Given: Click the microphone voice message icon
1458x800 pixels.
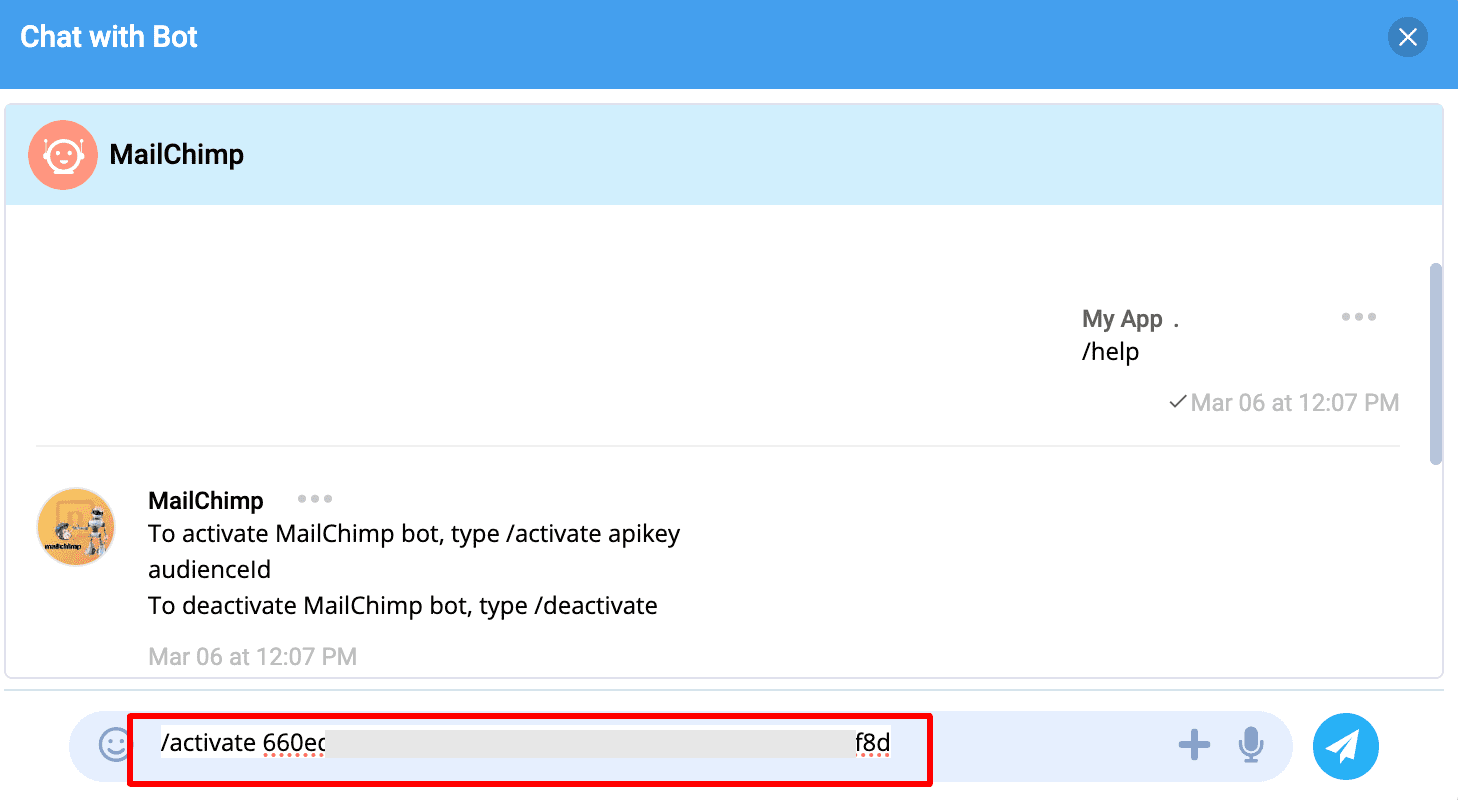Looking at the screenshot, I should tap(1250, 745).
